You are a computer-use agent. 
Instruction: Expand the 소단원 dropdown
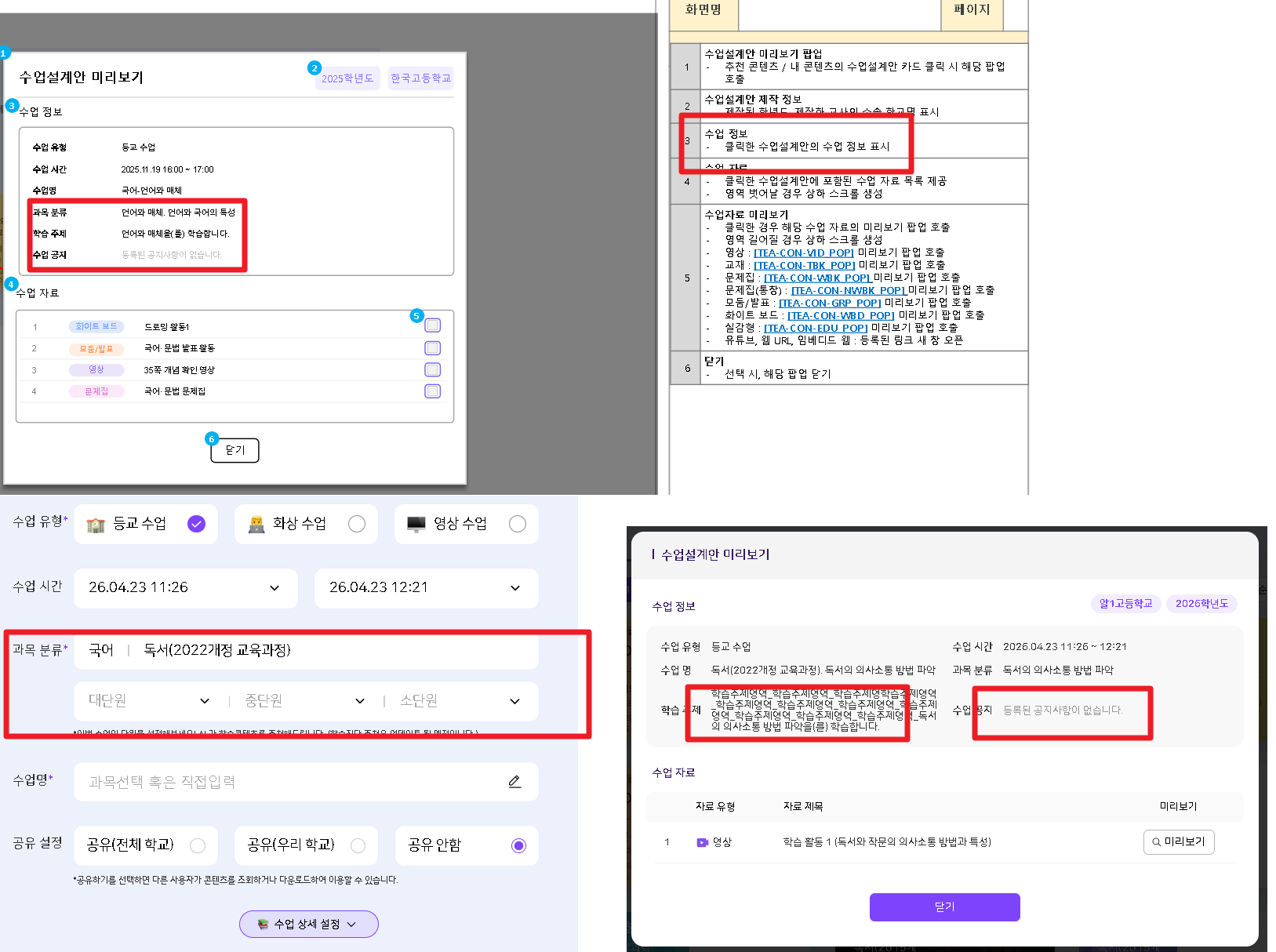460,701
